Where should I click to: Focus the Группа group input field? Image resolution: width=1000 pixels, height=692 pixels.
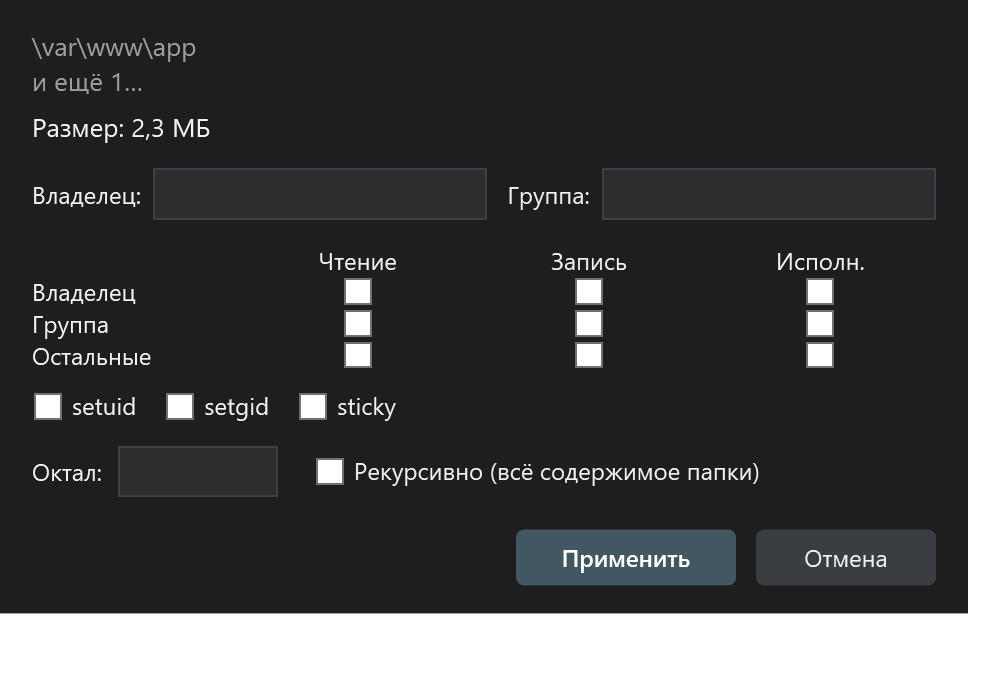(768, 195)
